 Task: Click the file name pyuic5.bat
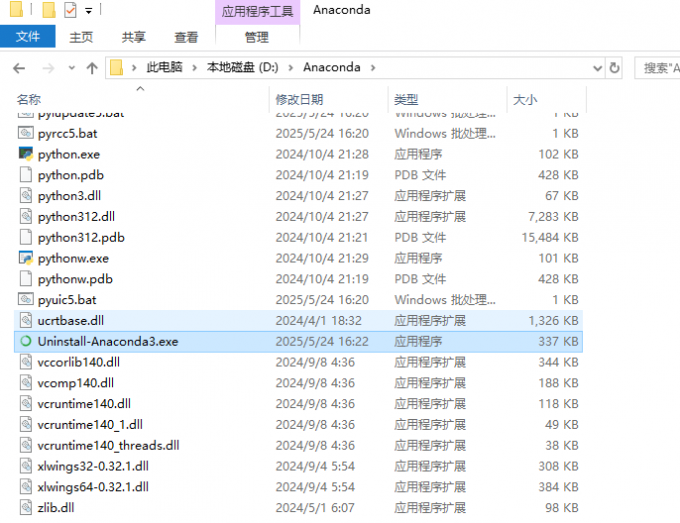click(67, 300)
